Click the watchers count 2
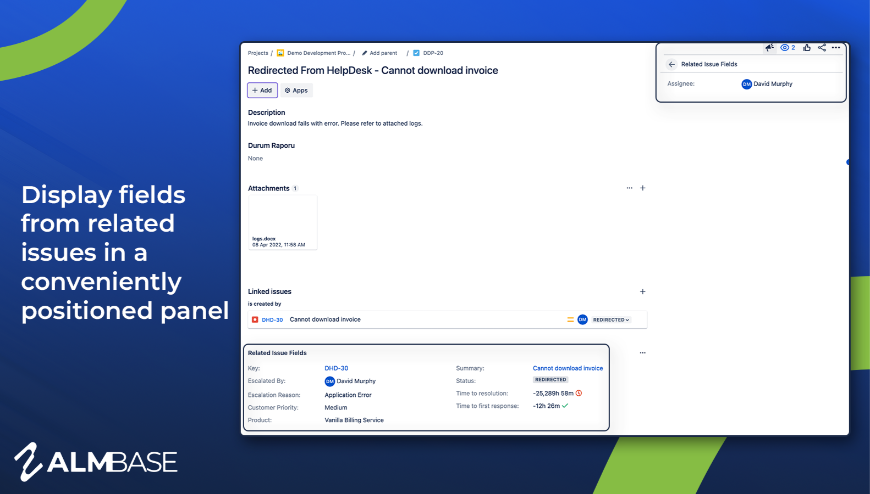The image size is (870, 494). click(793, 48)
